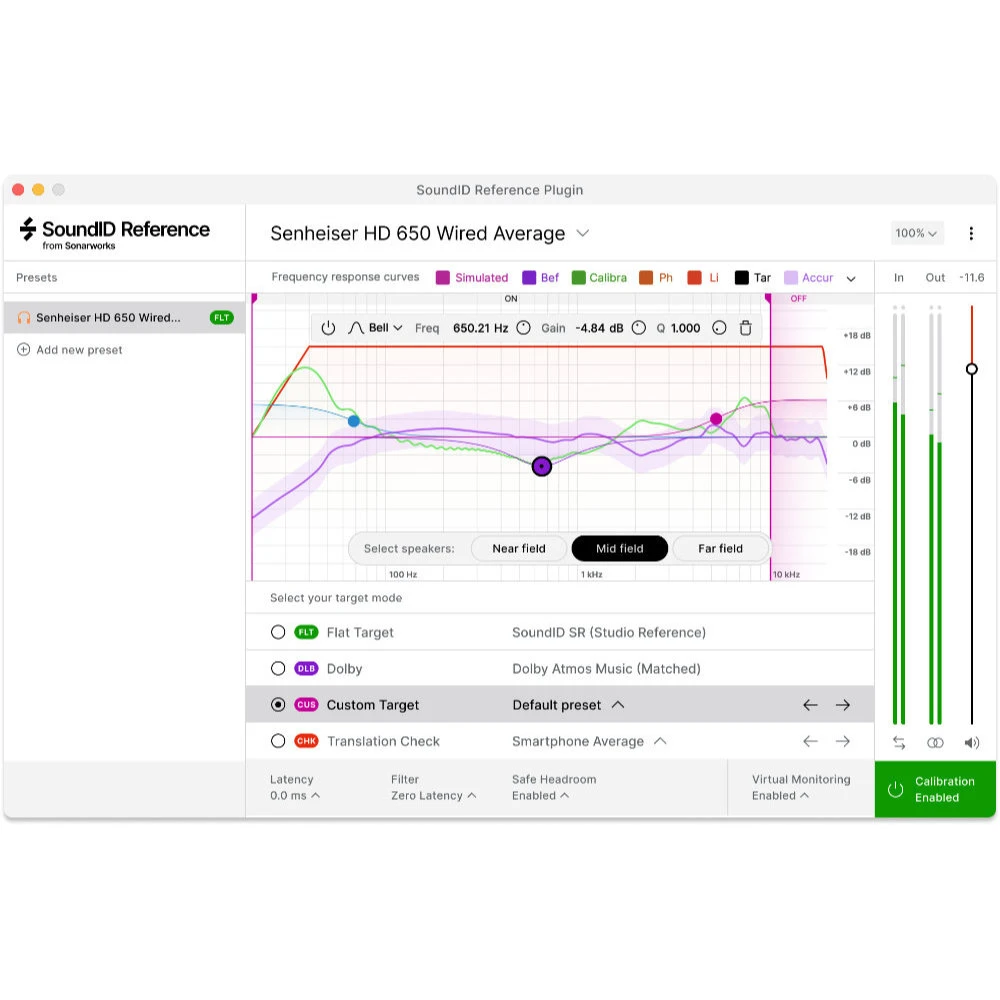Mute output using the speaker icon
The height and width of the screenshot is (1000, 1000).
(971, 743)
